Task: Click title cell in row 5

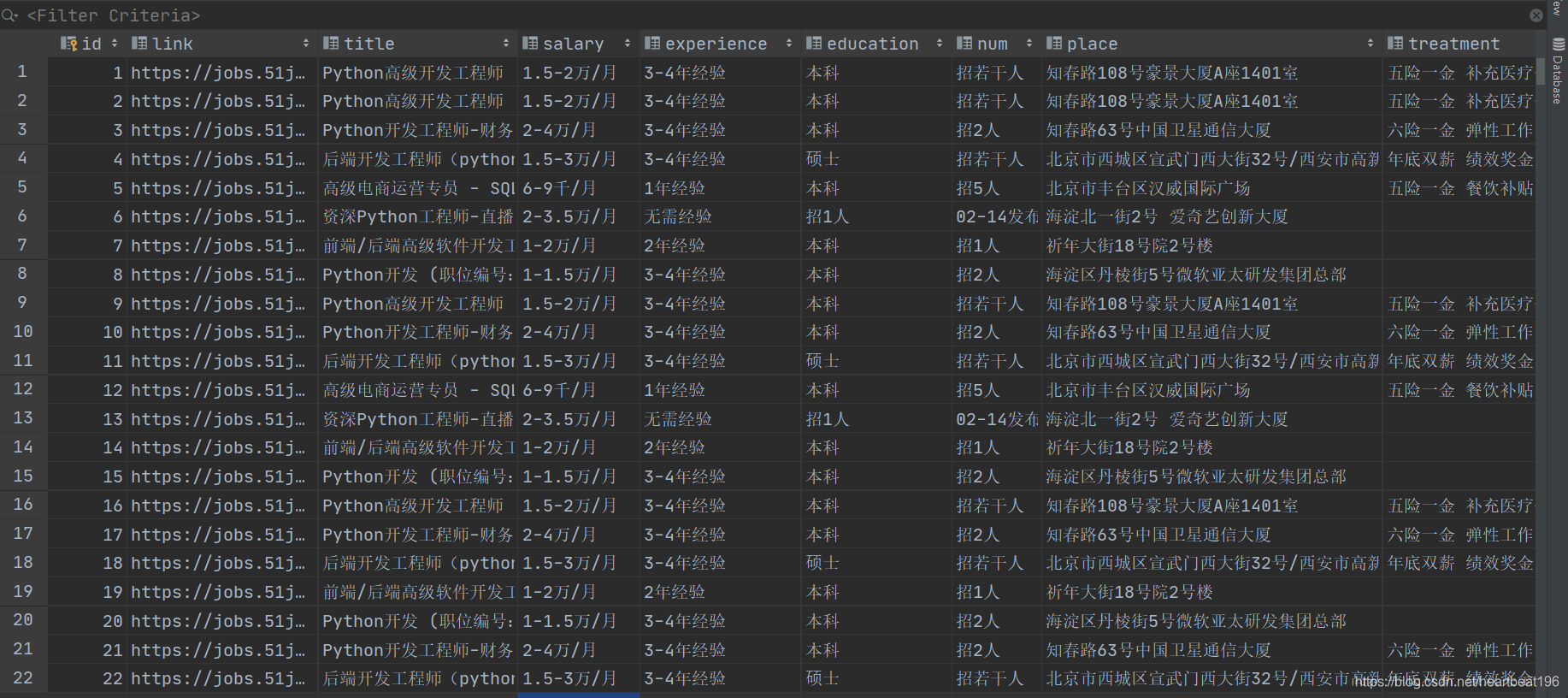Action: [x=417, y=188]
